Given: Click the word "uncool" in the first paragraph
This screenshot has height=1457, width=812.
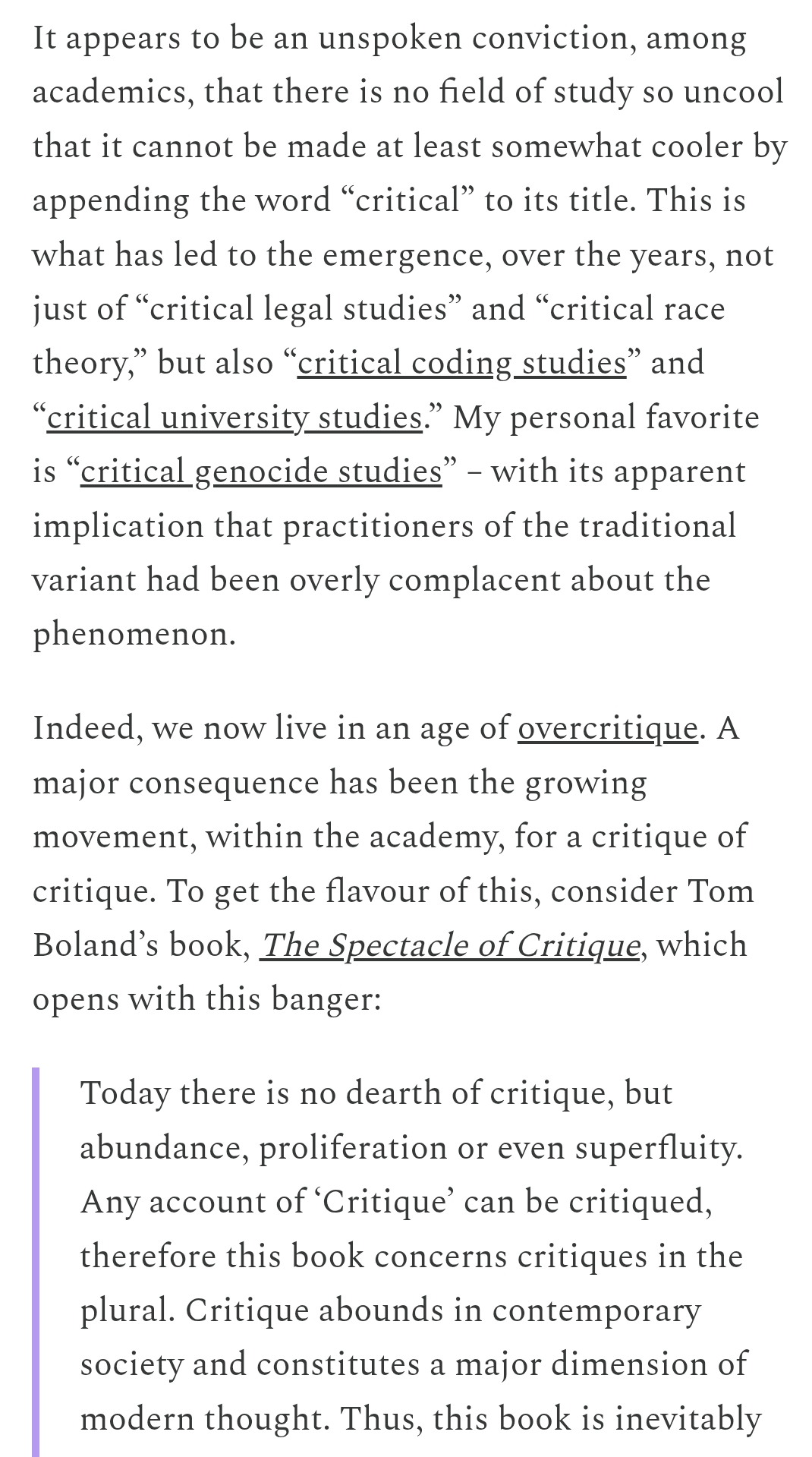Looking at the screenshot, I should point(733,92).
